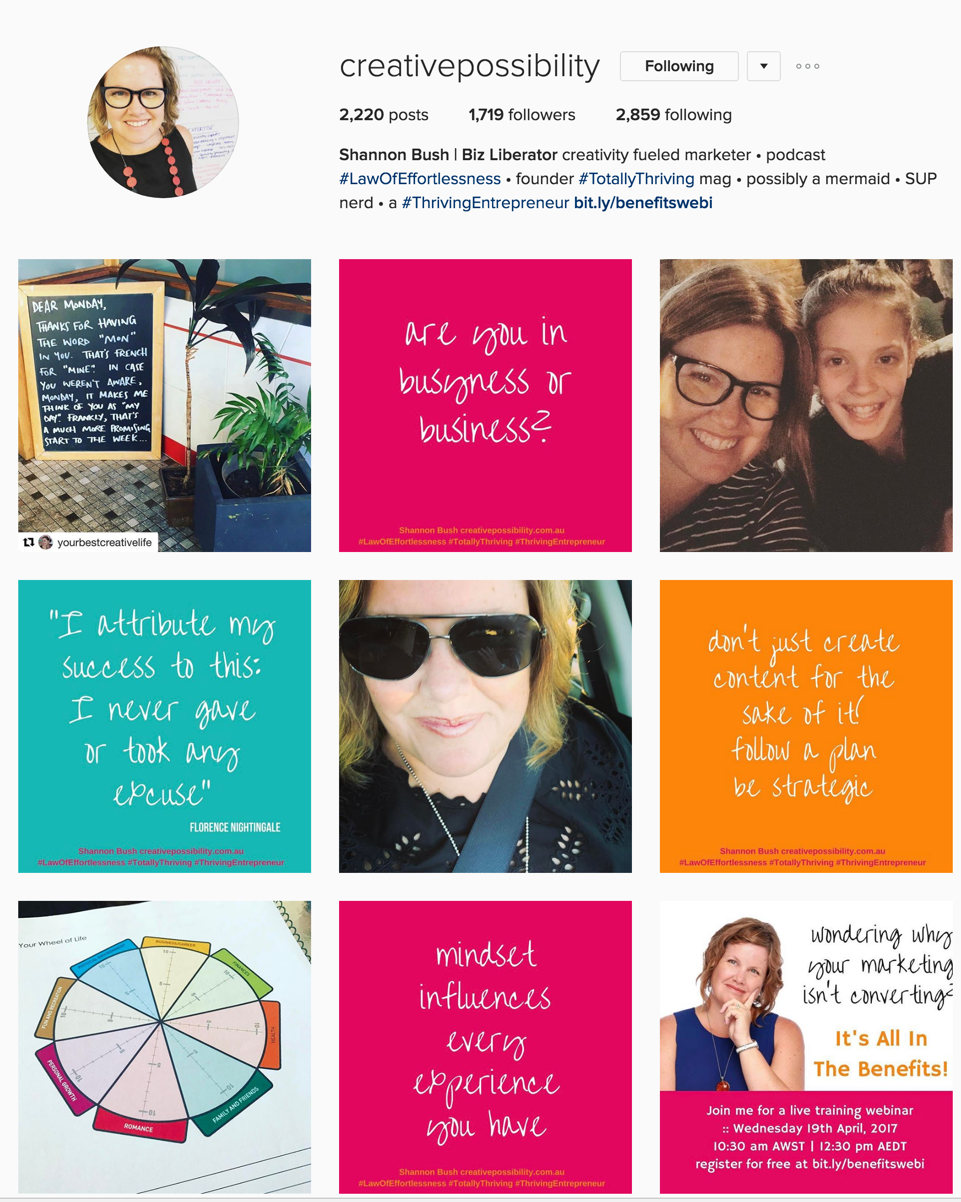Open the webinar 'It's All In The Benefits' post
This screenshot has width=961, height=1202.
(806, 1047)
